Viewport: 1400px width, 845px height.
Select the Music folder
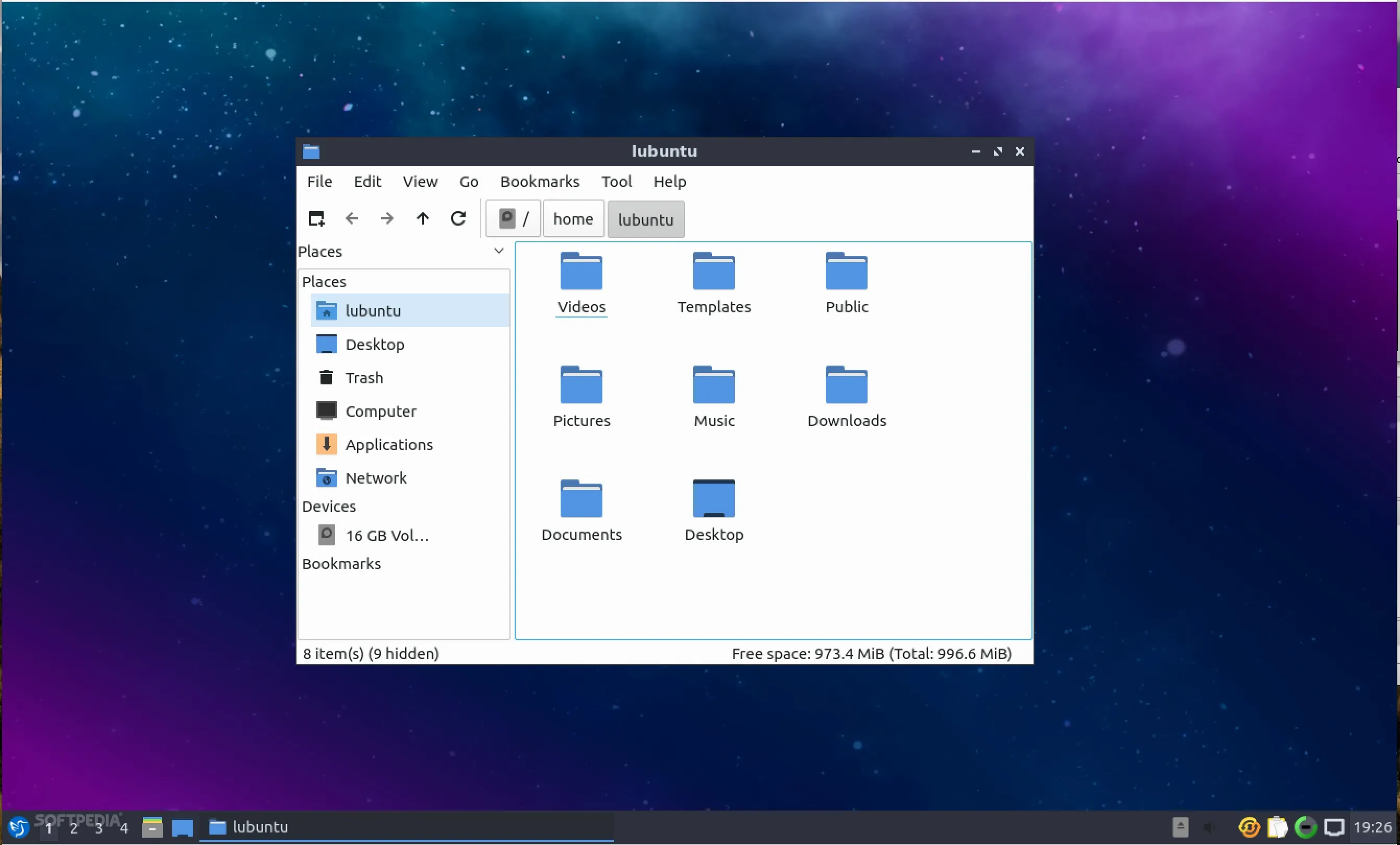714,397
